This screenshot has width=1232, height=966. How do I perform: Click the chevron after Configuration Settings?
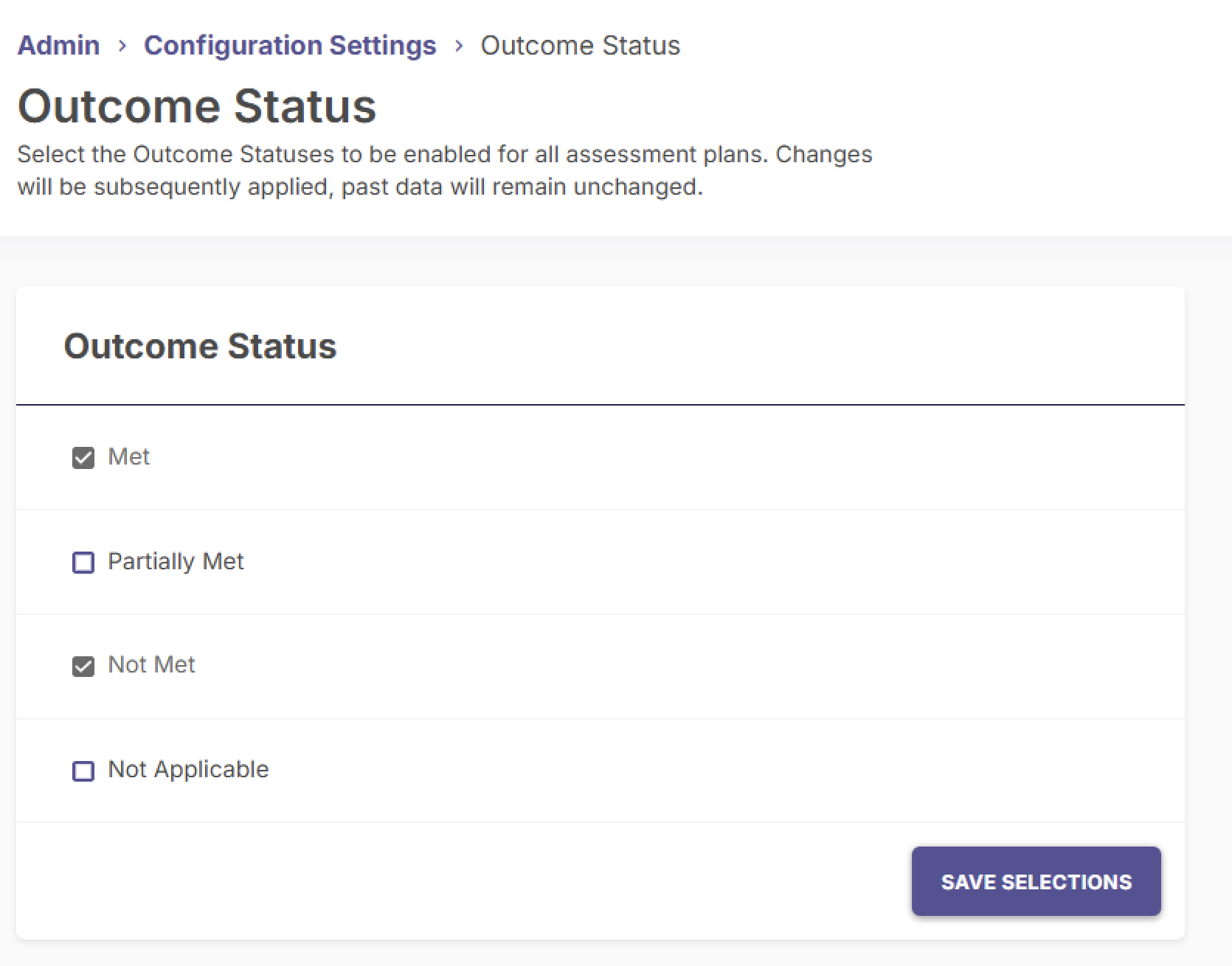click(459, 46)
